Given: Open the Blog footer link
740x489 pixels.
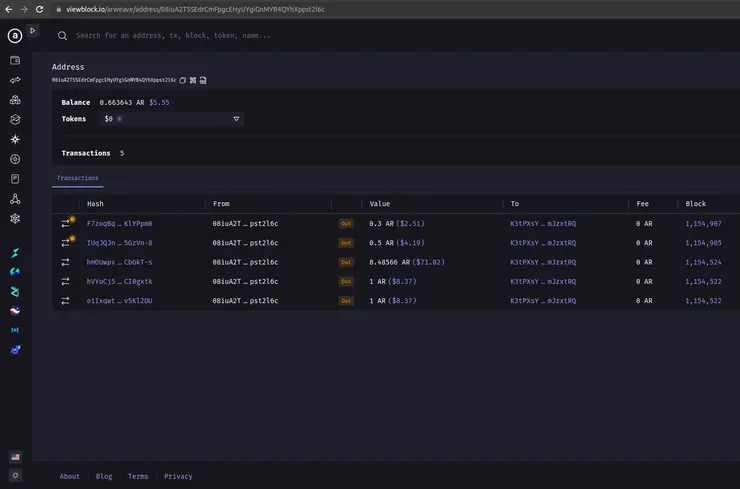Looking at the screenshot, I should pyautogui.click(x=104, y=476).
